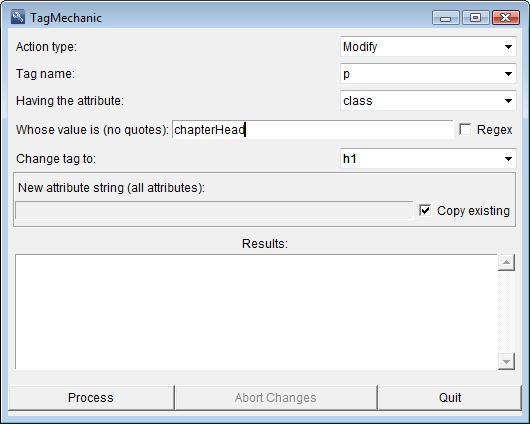The image size is (530, 424).
Task: Uncheck the Copy existing checkbox
Action: tap(425, 210)
